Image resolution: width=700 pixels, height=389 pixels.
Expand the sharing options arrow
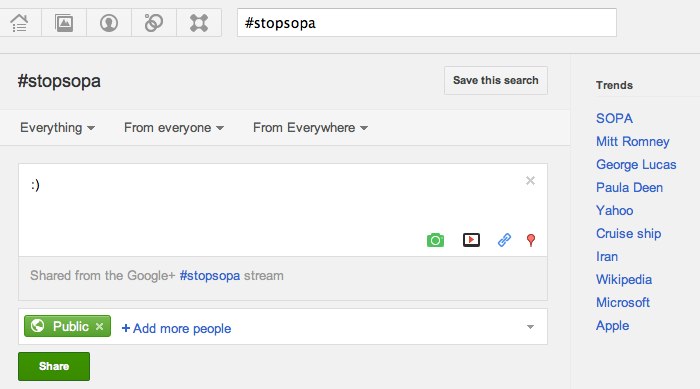tap(530, 327)
